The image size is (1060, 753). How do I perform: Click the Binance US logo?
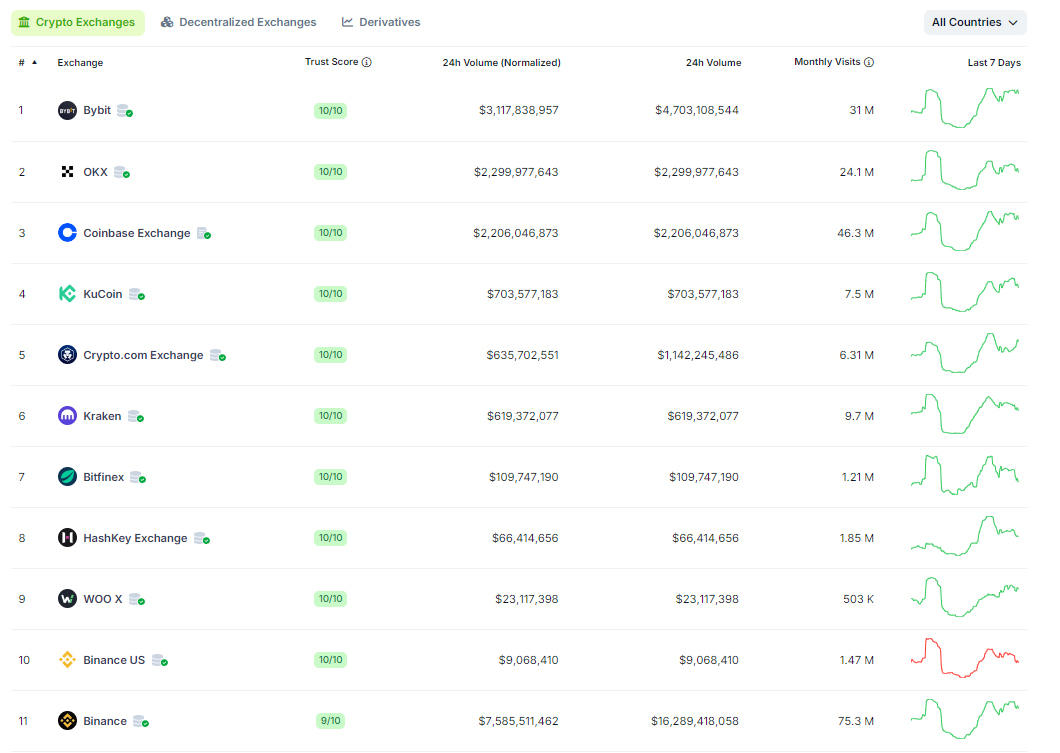(67, 660)
